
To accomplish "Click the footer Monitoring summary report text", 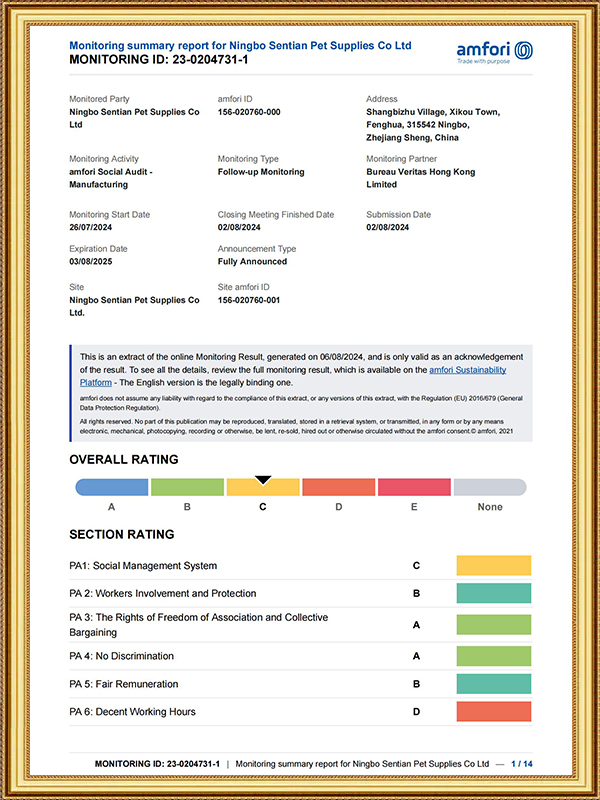I will coord(362,764).
